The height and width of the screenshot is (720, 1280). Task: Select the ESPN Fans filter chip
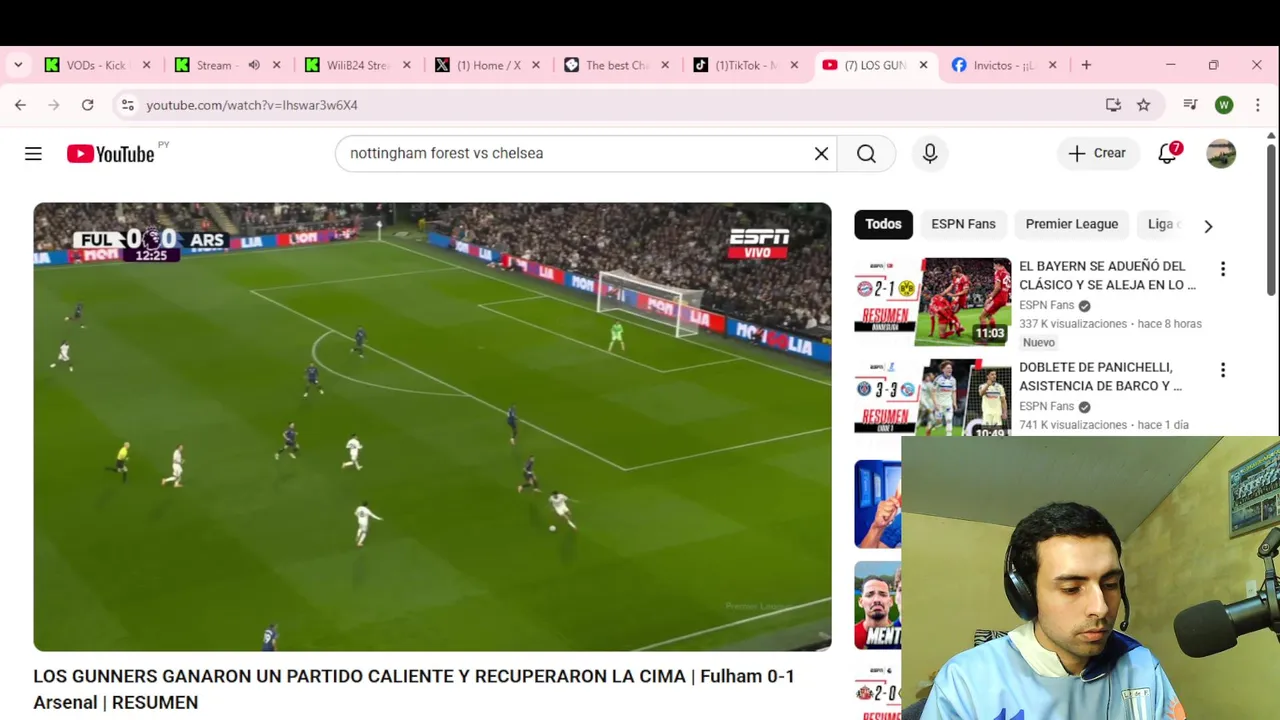click(963, 224)
